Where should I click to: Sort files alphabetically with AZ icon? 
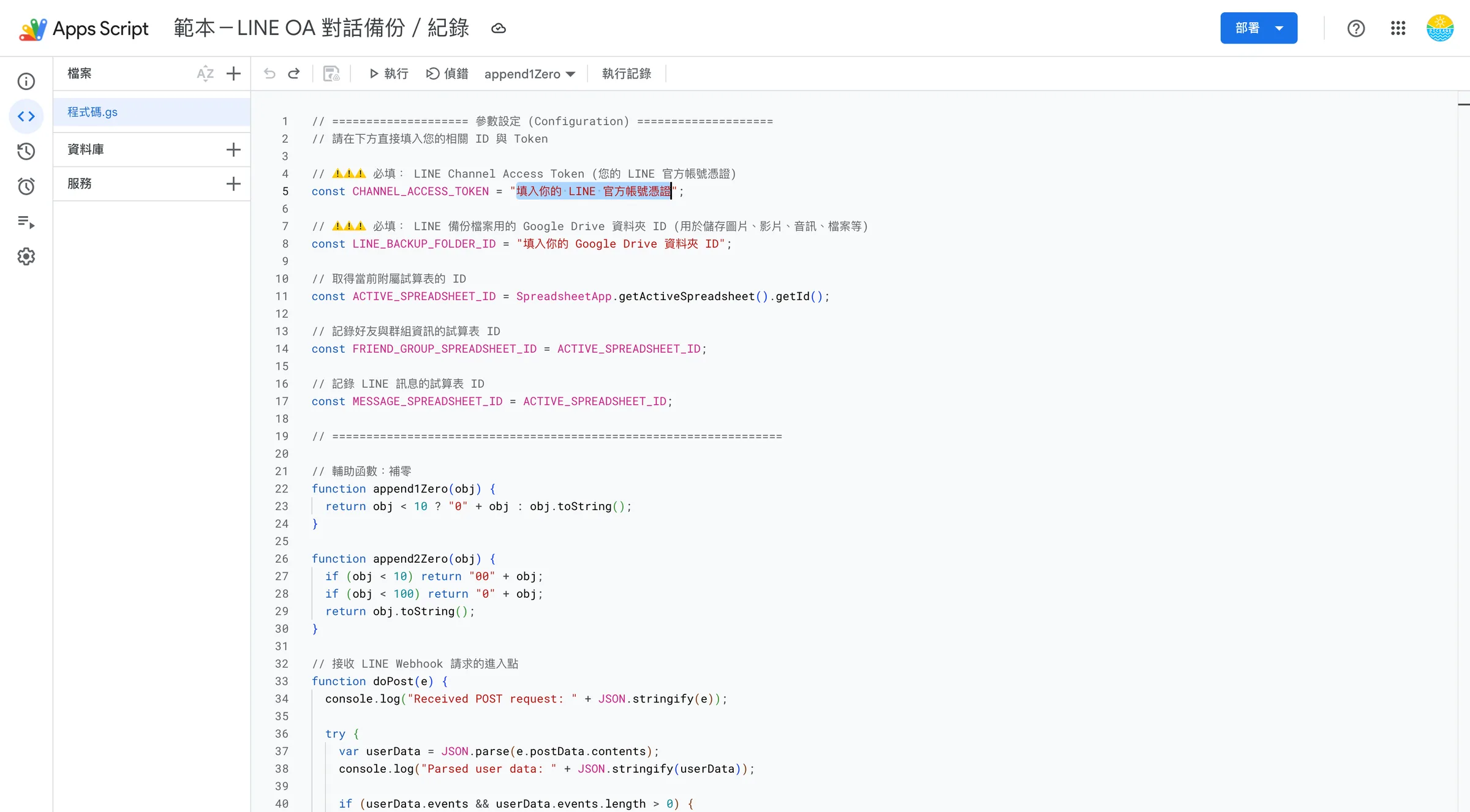[x=205, y=73]
